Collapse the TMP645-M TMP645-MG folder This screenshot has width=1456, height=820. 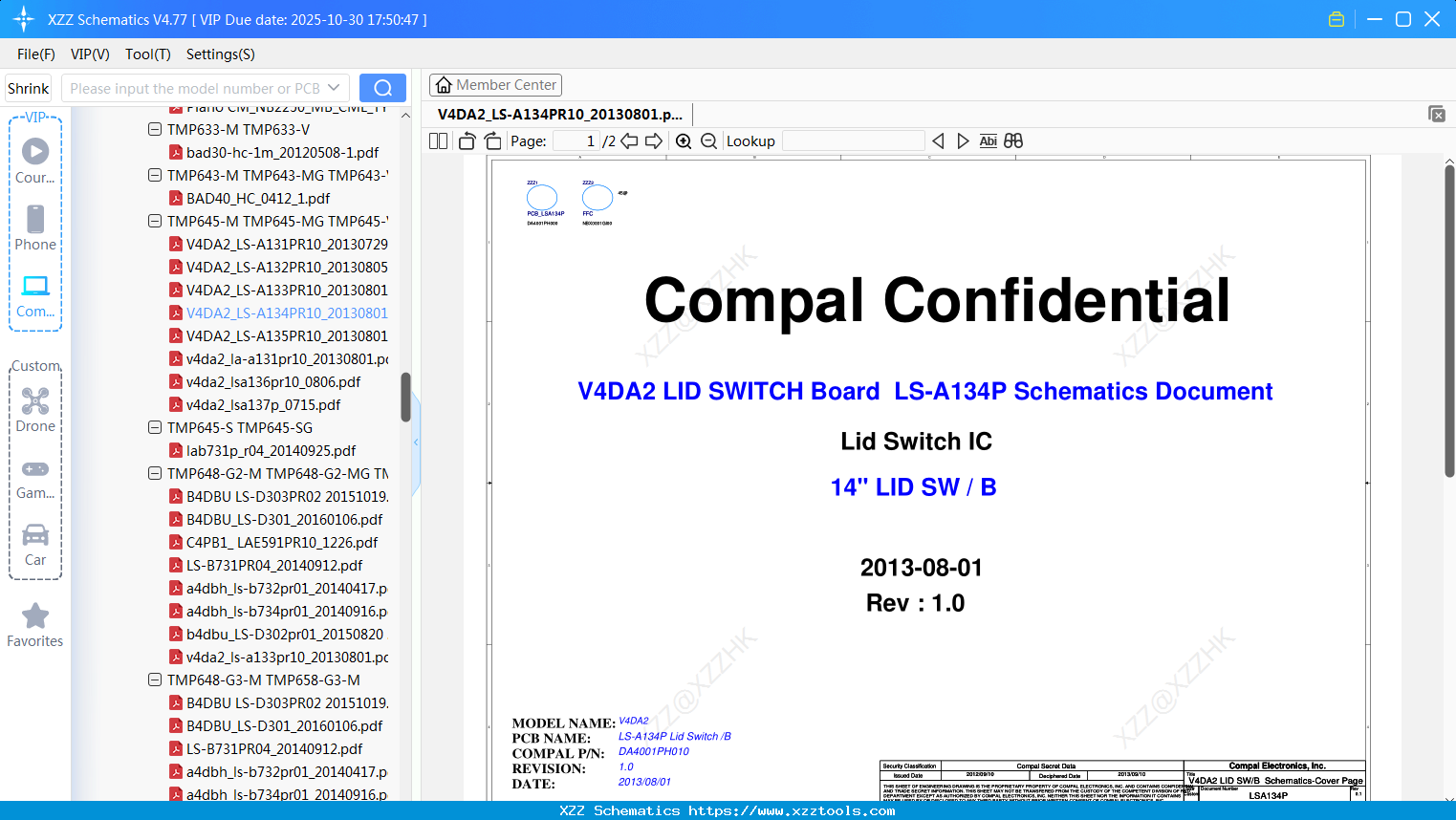coord(155,221)
